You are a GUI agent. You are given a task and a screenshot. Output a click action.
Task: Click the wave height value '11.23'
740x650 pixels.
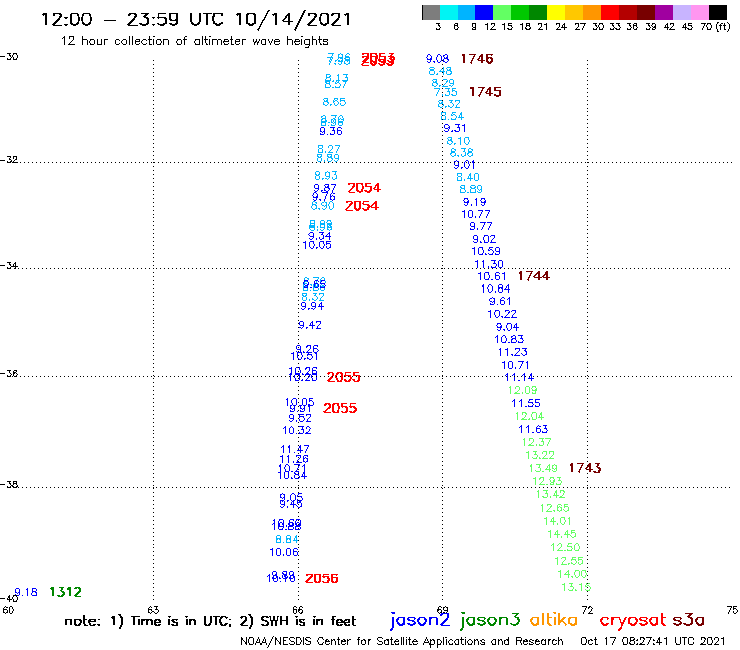click(x=512, y=352)
